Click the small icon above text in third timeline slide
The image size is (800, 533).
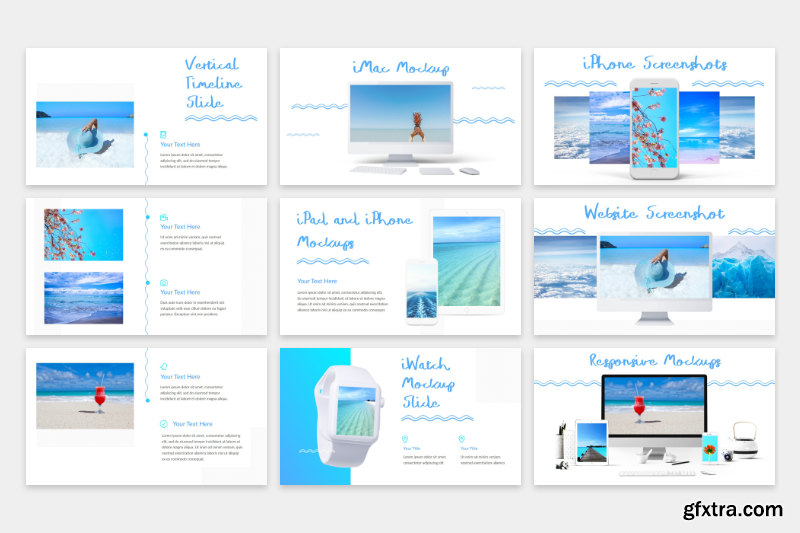(164, 366)
